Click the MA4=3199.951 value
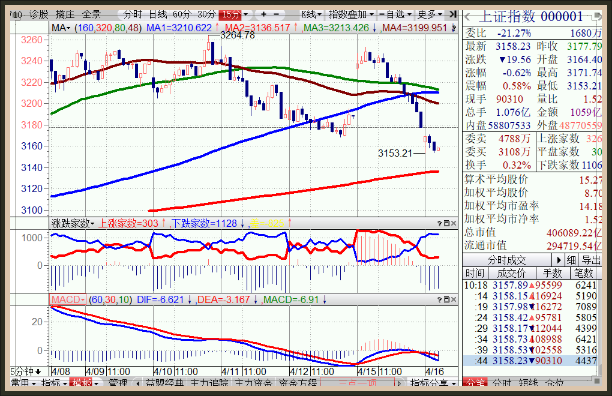 coord(415,28)
